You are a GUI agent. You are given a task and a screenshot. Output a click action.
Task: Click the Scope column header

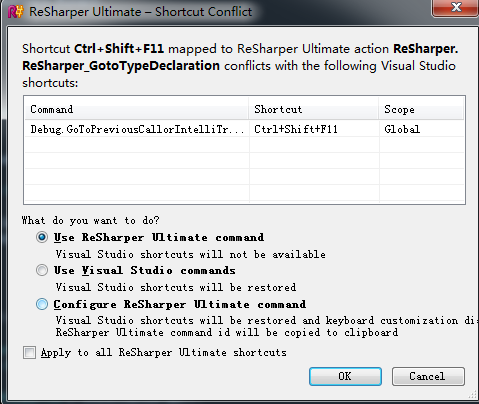tap(421, 109)
